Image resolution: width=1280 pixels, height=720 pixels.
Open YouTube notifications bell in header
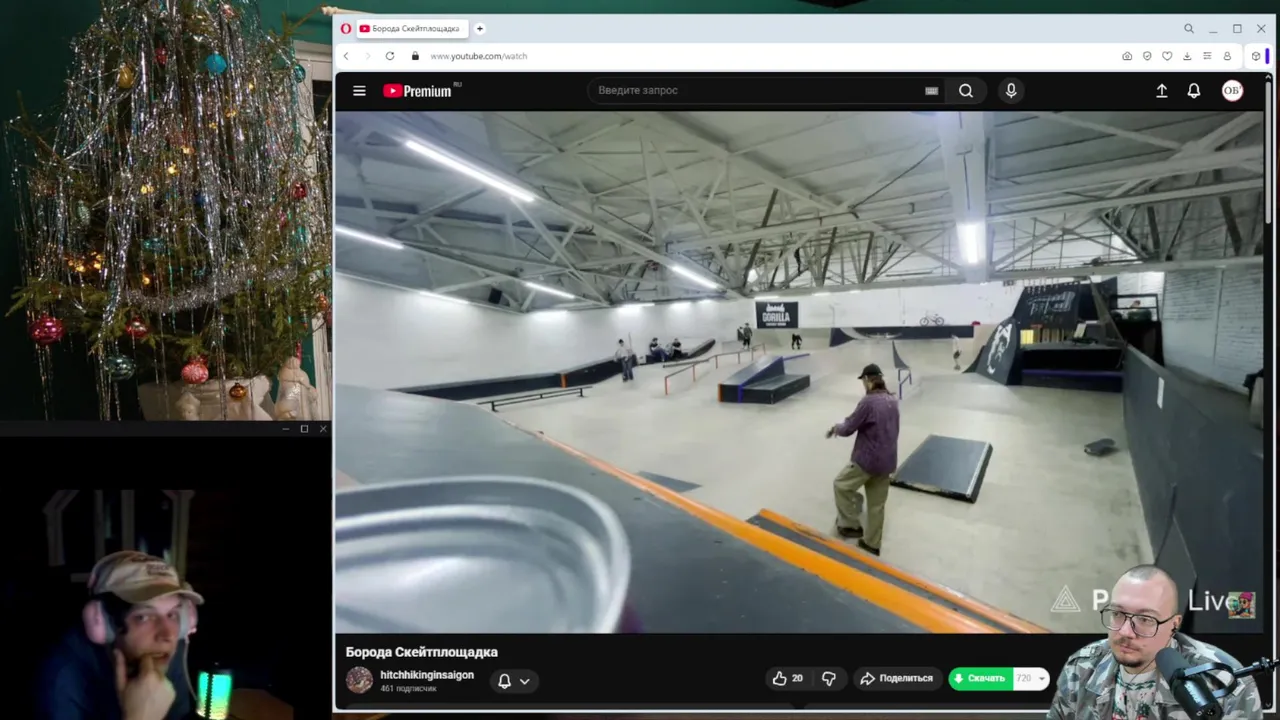pos(1194,90)
